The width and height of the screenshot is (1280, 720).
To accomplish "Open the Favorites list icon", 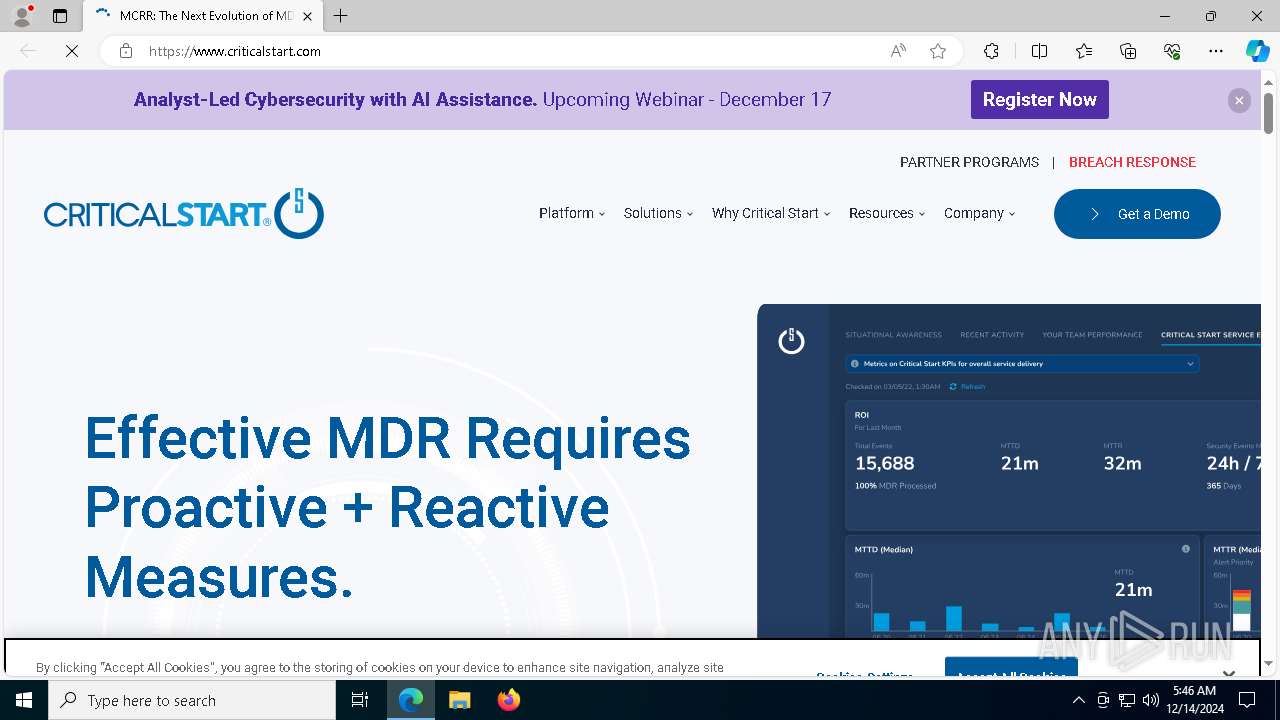I will [1084, 51].
